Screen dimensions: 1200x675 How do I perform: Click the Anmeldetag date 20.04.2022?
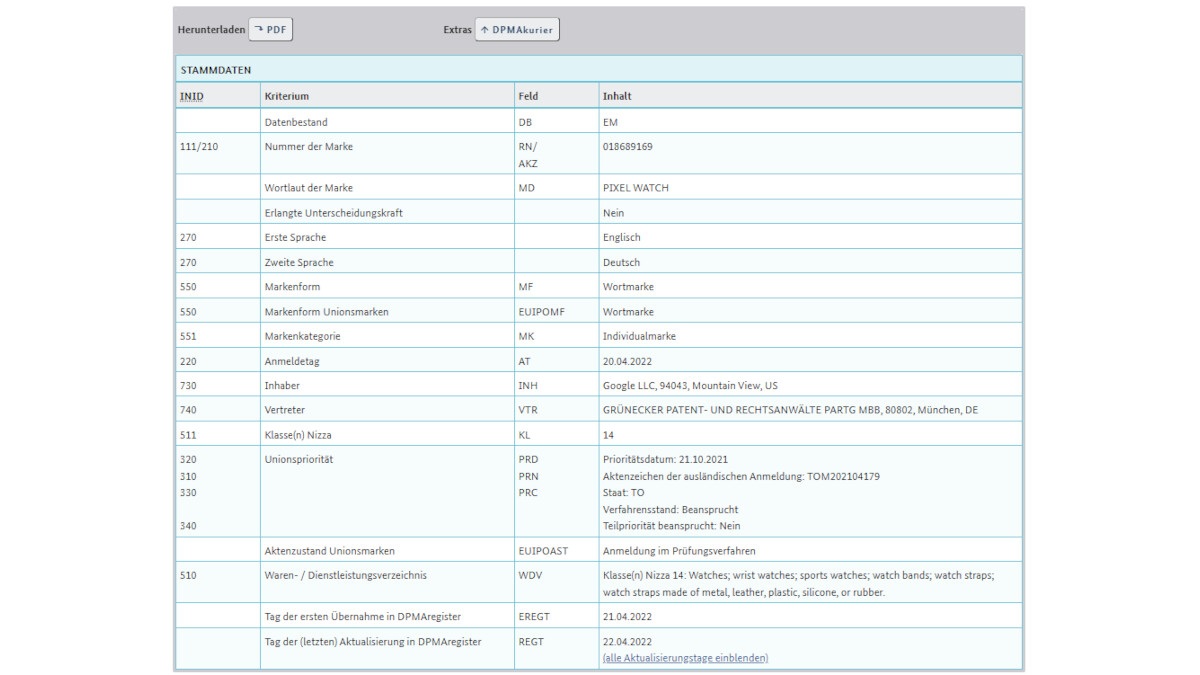coord(628,360)
